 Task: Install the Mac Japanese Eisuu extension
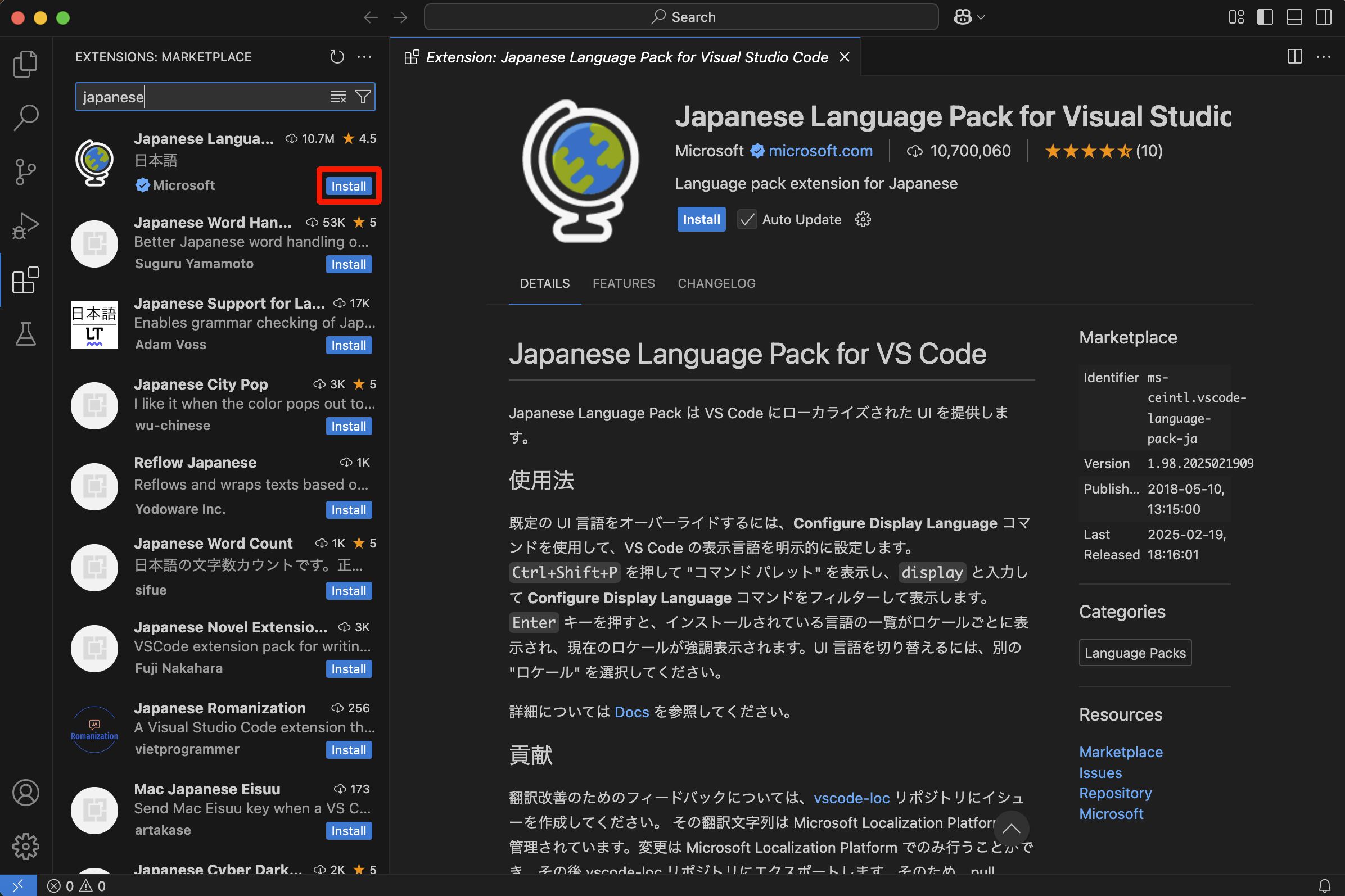[x=349, y=831]
